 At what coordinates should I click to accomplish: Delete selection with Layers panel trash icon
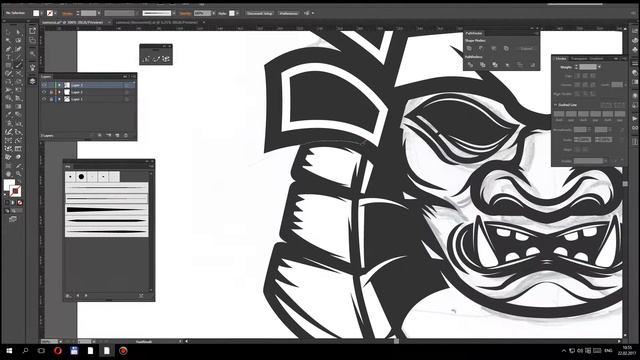pos(126,135)
